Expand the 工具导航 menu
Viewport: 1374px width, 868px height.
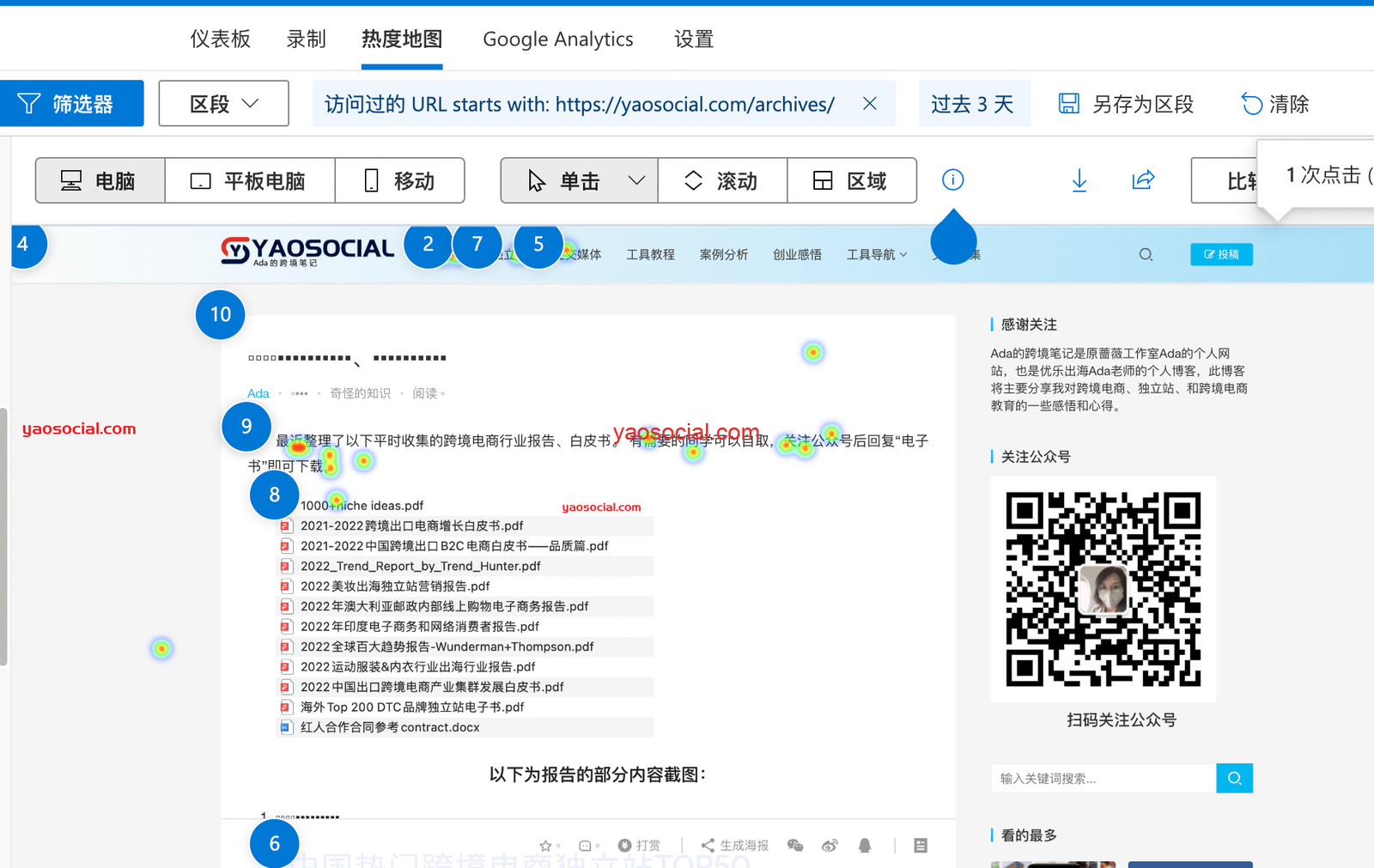tap(876, 255)
